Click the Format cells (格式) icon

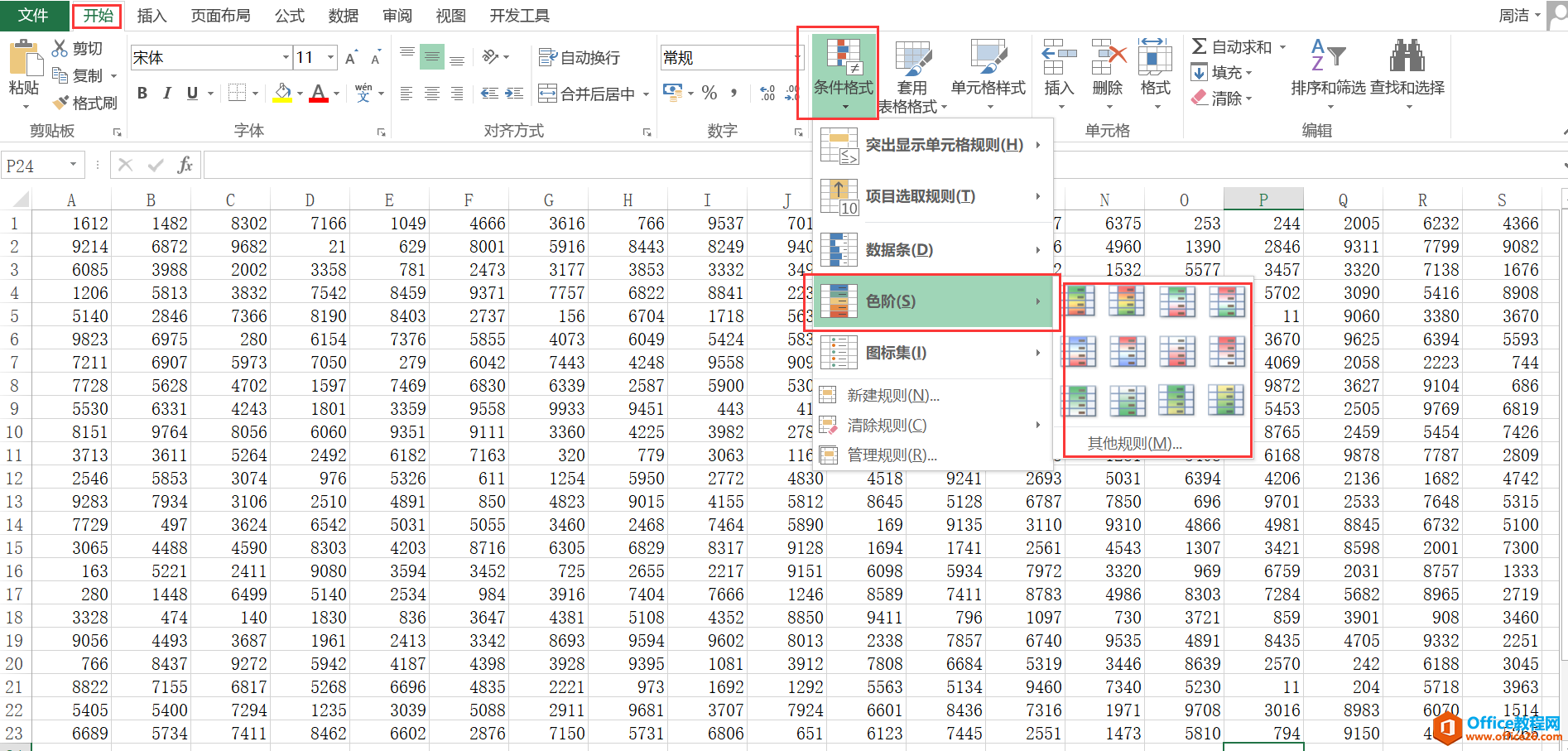coord(1155,58)
